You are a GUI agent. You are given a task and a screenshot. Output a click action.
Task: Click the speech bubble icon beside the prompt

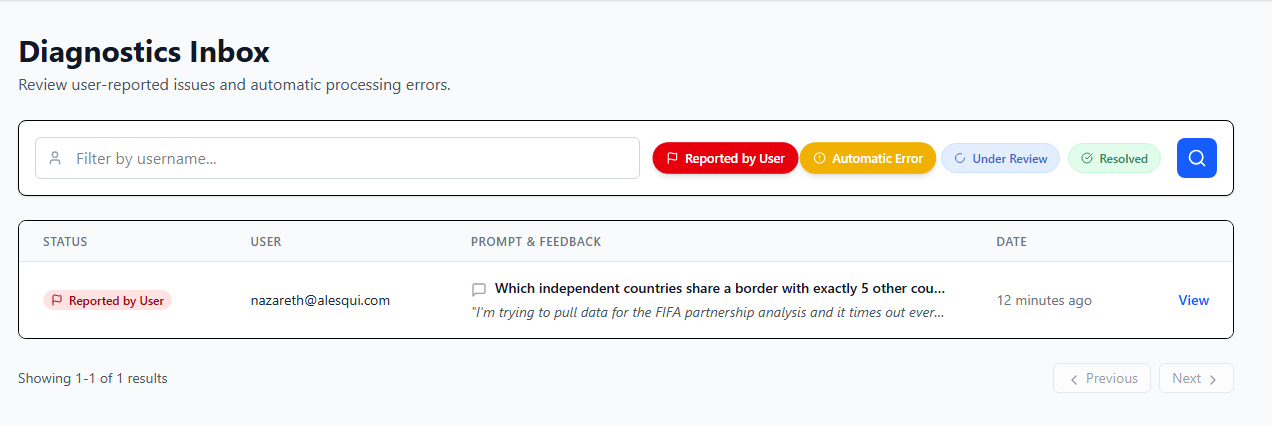tap(479, 290)
